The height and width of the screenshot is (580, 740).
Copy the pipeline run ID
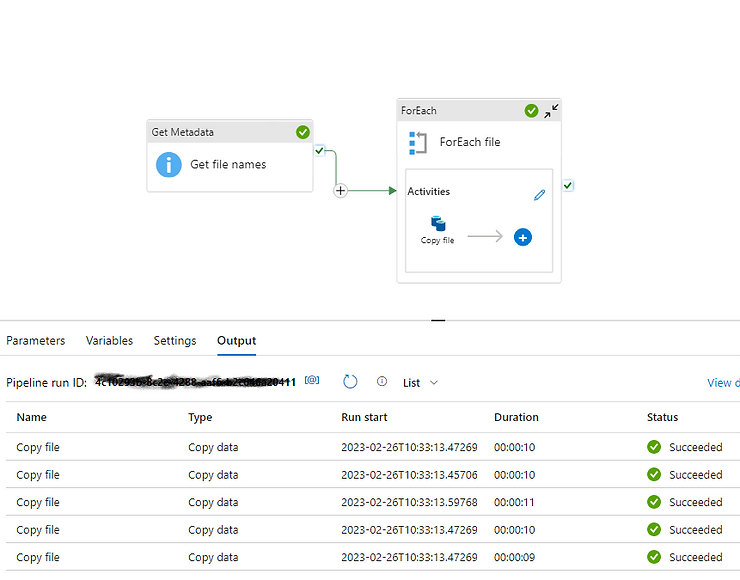point(312,381)
